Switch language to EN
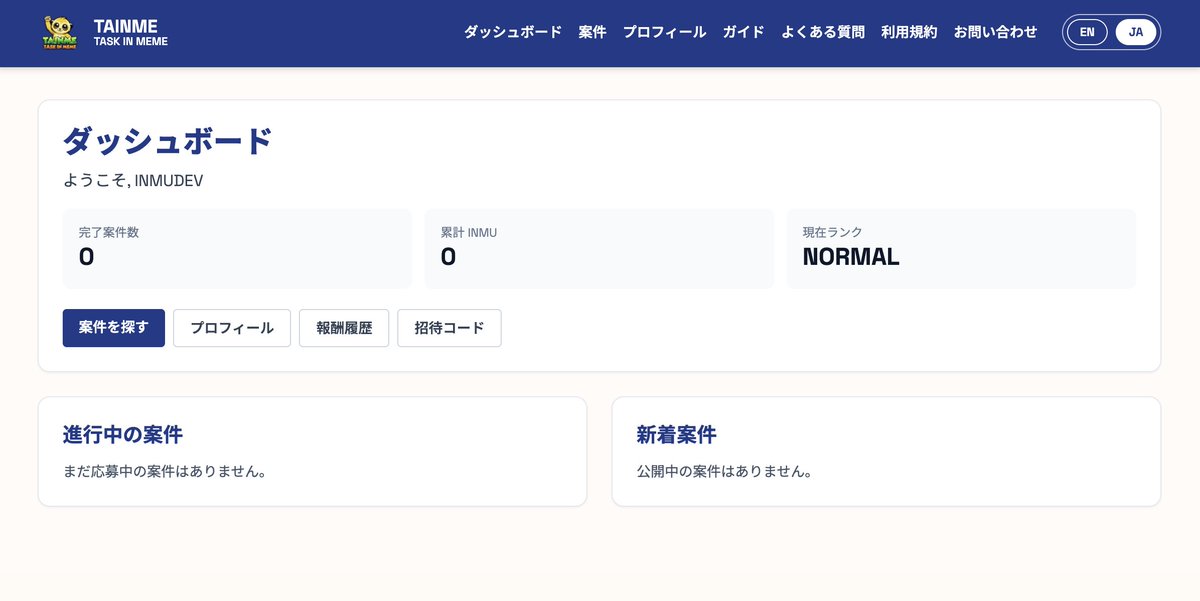 point(1086,32)
